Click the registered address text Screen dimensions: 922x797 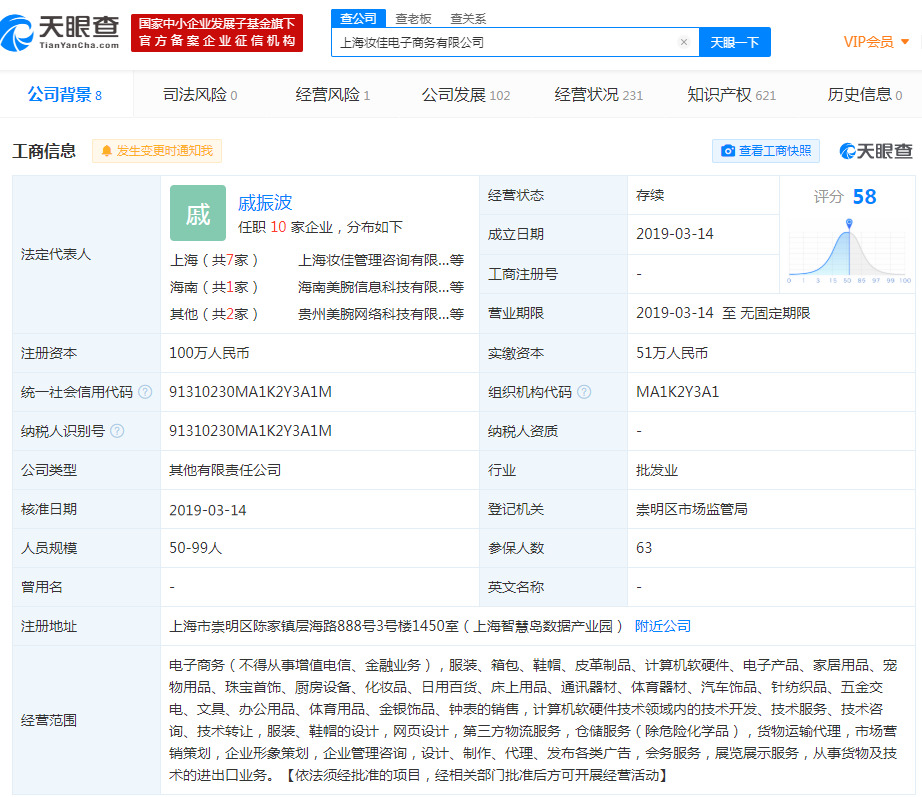396,626
